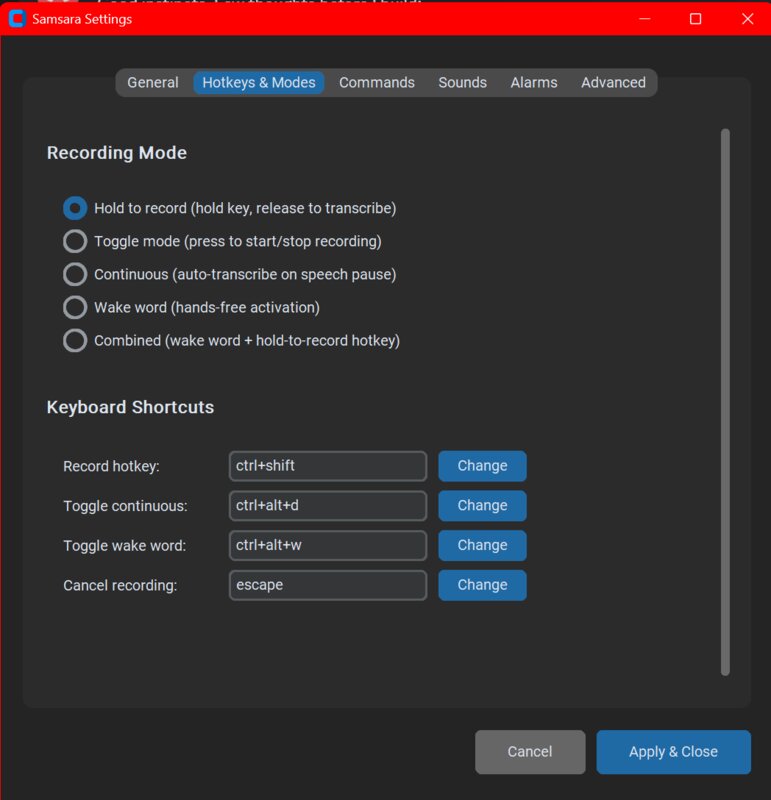Screen dimensions: 771x800
Task: Open the Commands tab
Action: (x=377, y=83)
